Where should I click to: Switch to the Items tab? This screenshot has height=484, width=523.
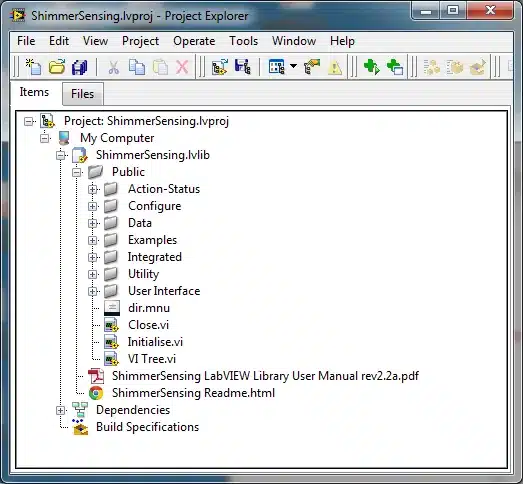pos(34,92)
